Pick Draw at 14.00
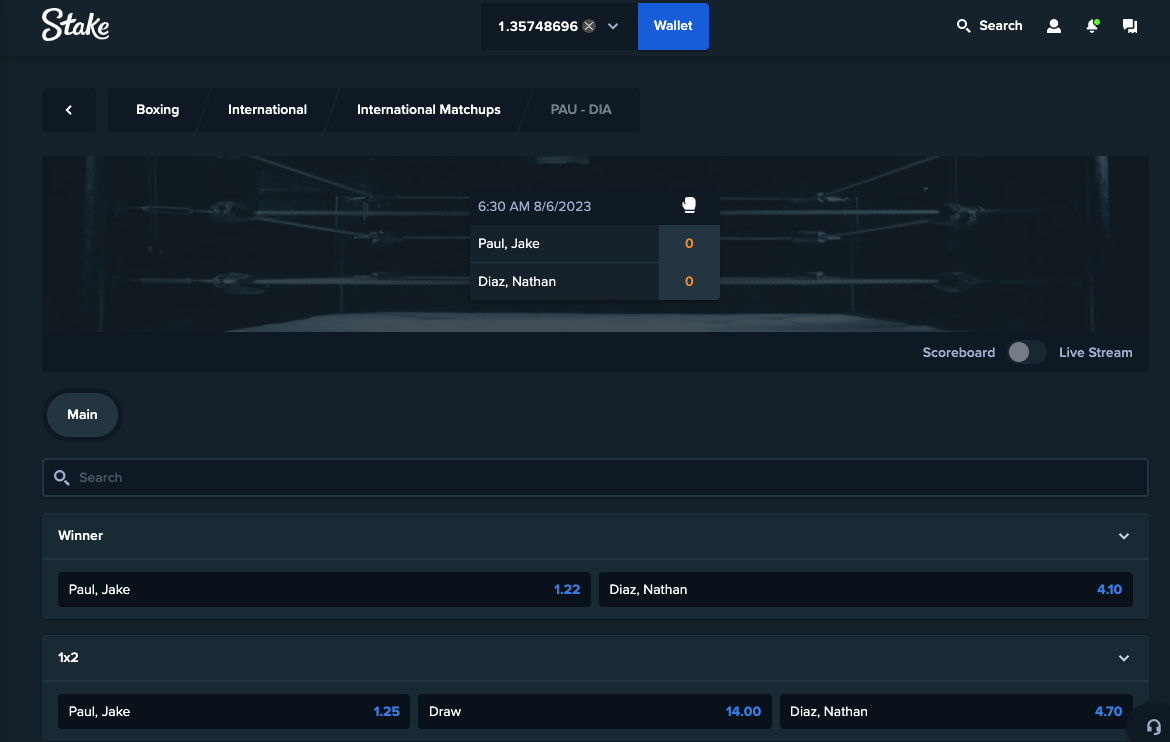1170x742 pixels. 595,711
